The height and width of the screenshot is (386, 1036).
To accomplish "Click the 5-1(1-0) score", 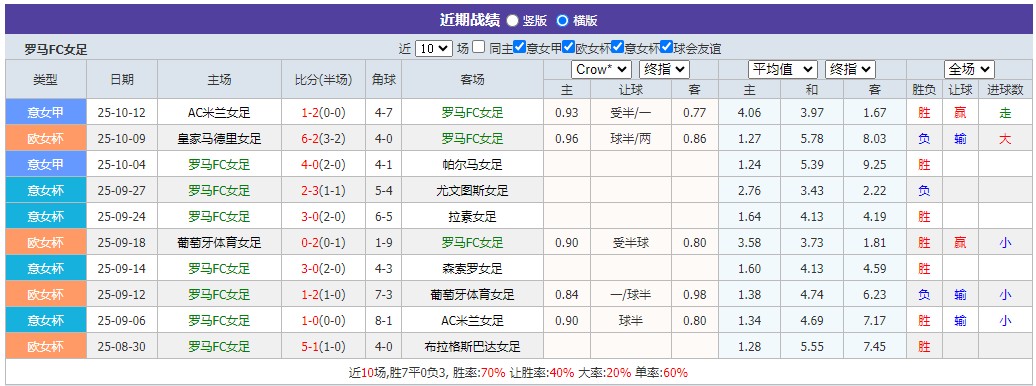I will 324,347.
